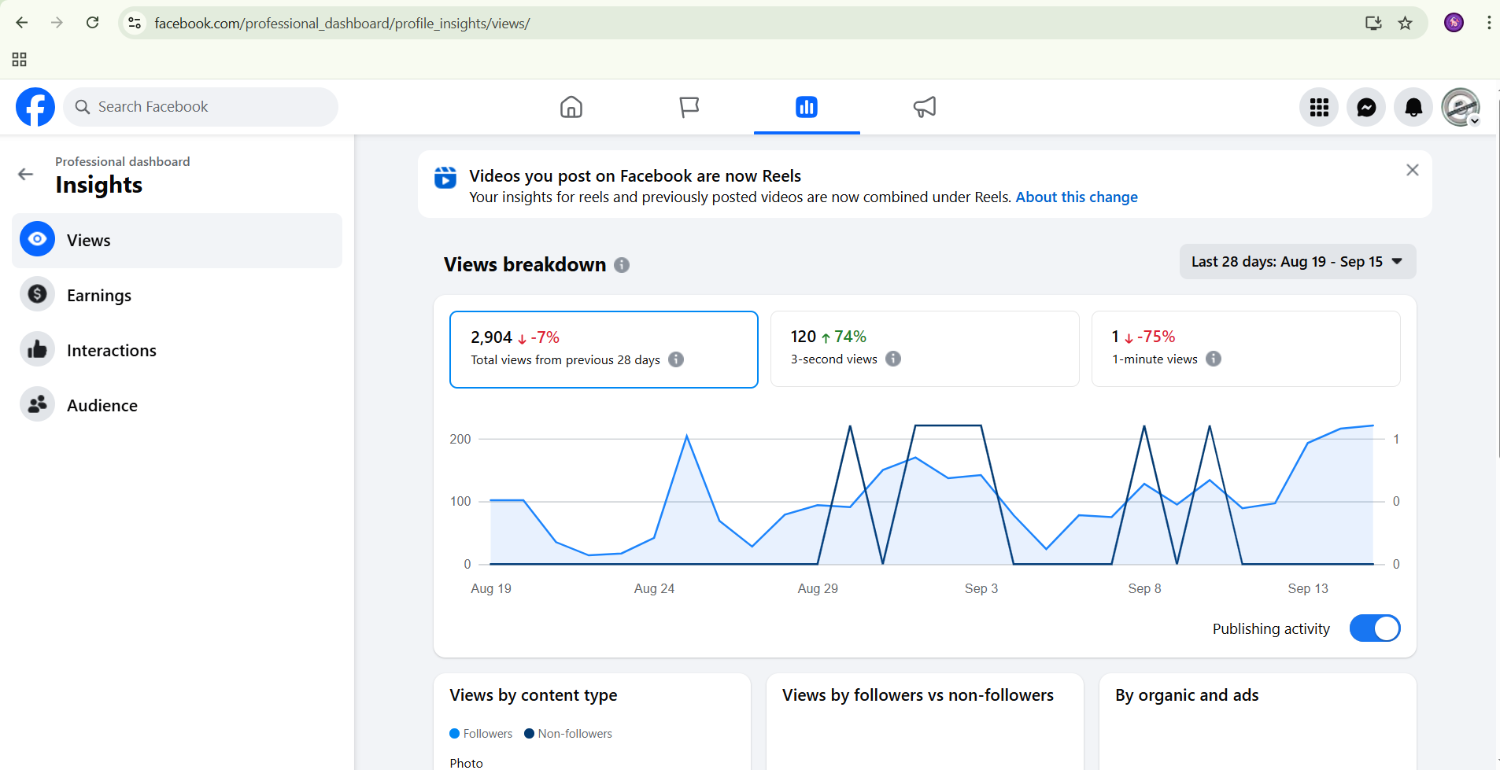Screen dimensions: 1500x770
Task: Open the Ads megaphone icon
Action: pyautogui.click(x=925, y=107)
